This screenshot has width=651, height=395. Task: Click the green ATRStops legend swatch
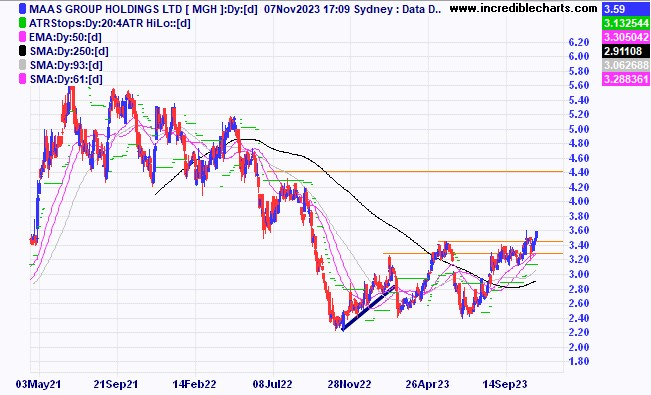tap(23, 23)
